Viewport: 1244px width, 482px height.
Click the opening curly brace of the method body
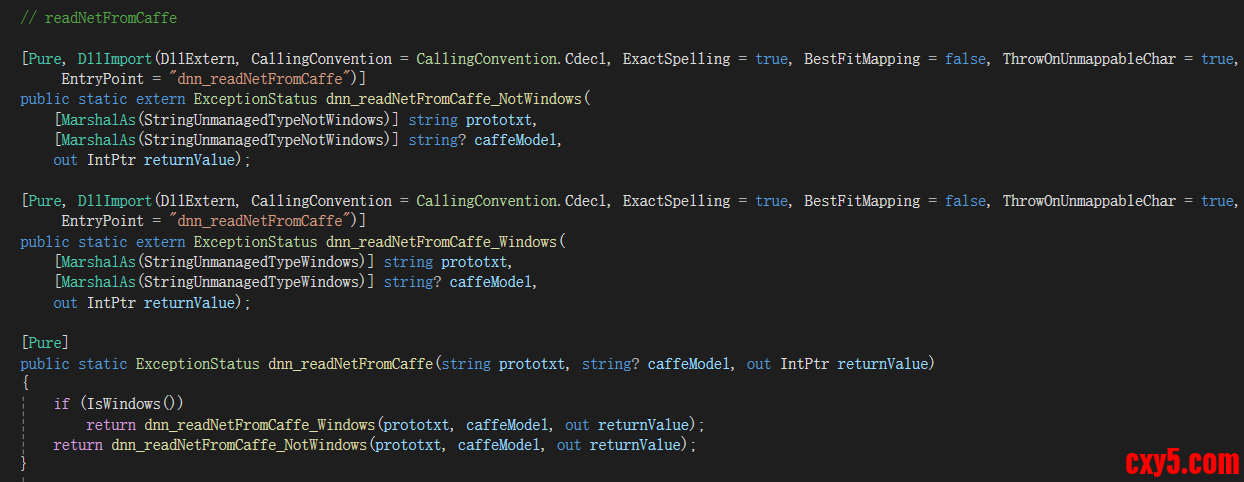25,383
